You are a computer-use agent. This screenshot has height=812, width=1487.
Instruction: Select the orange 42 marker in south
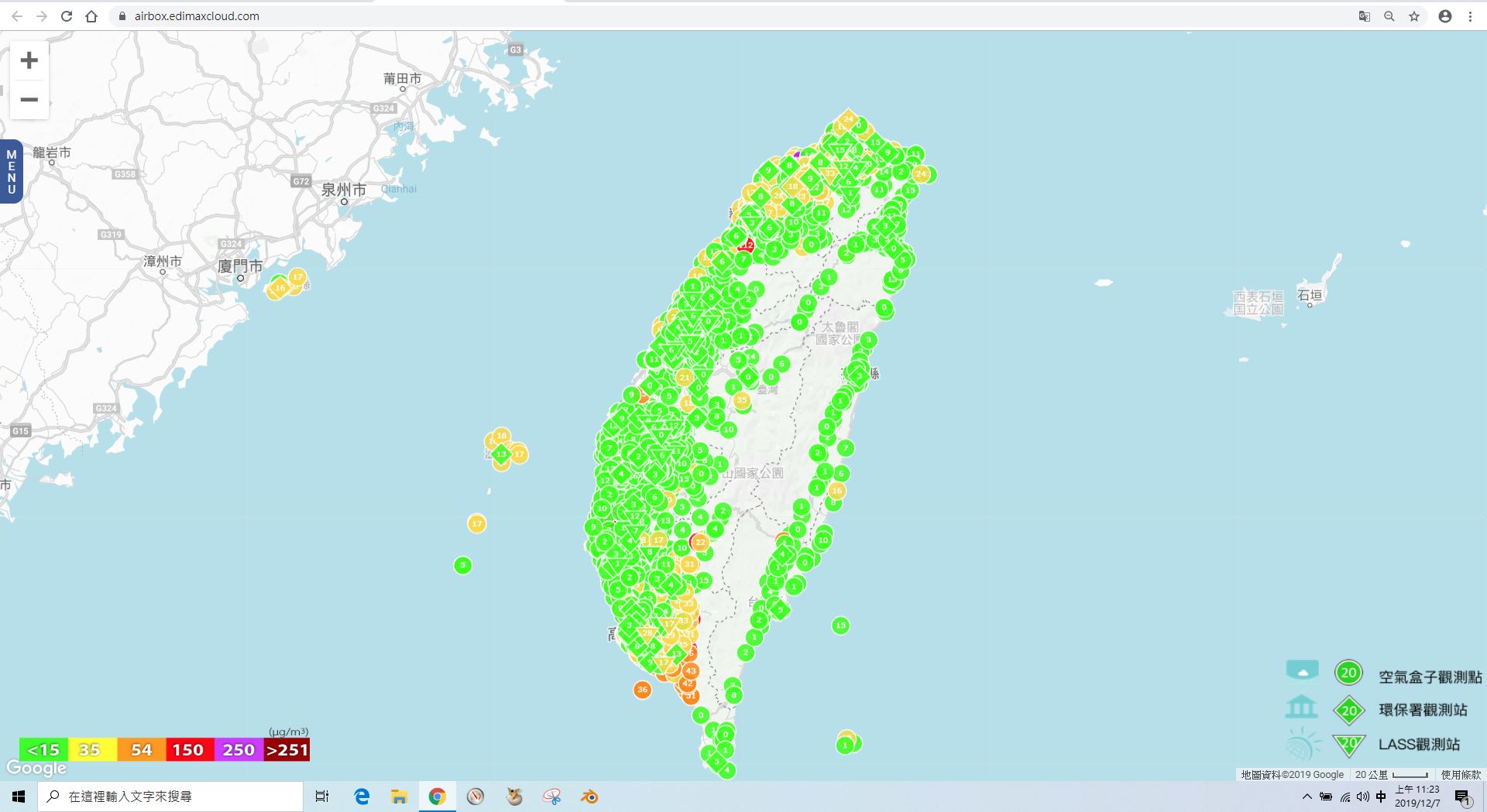click(687, 684)
